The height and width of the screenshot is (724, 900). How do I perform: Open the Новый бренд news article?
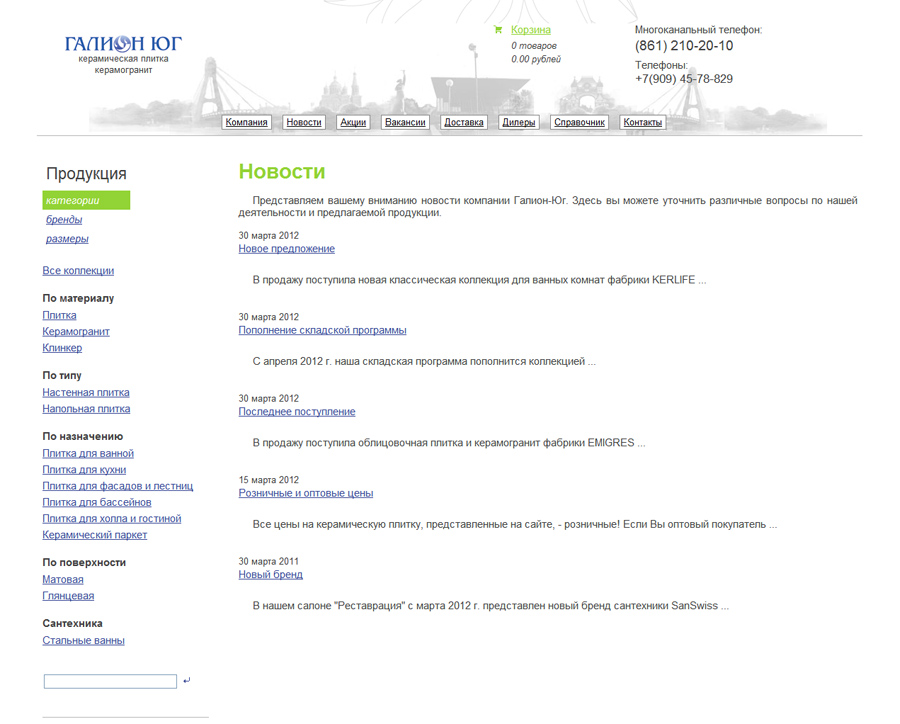click(270, 575)
